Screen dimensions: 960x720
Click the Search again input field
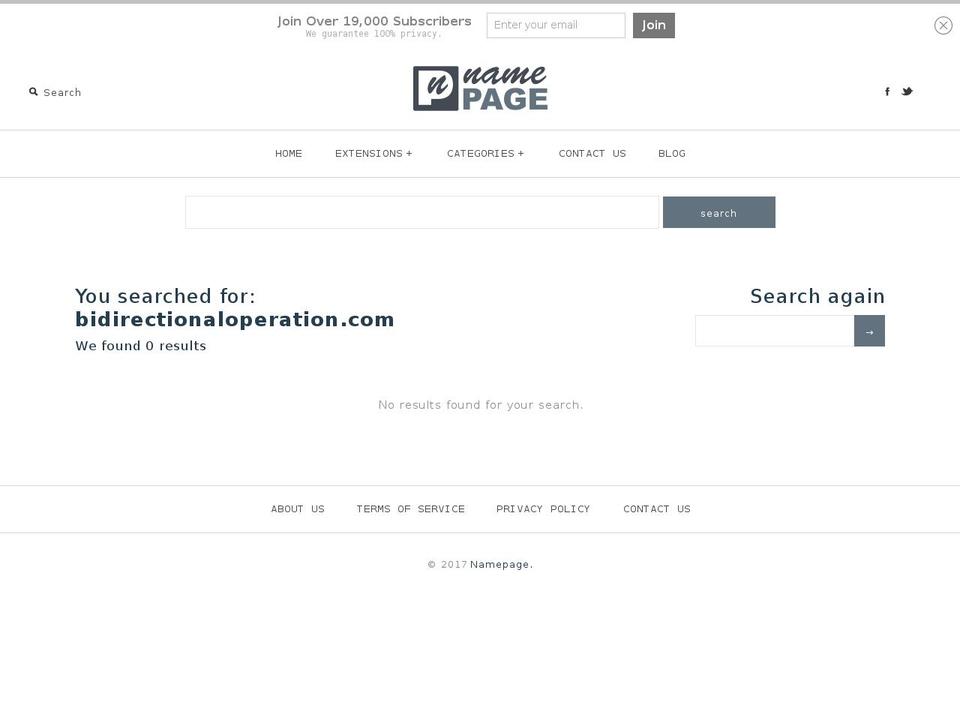774,331
